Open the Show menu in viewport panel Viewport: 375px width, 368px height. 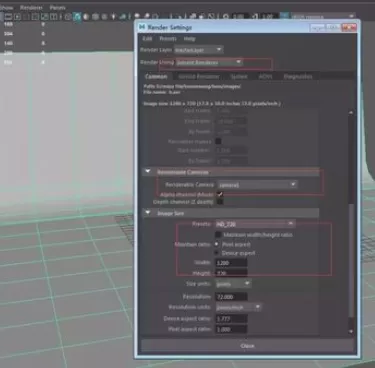[x=7, y=7]
